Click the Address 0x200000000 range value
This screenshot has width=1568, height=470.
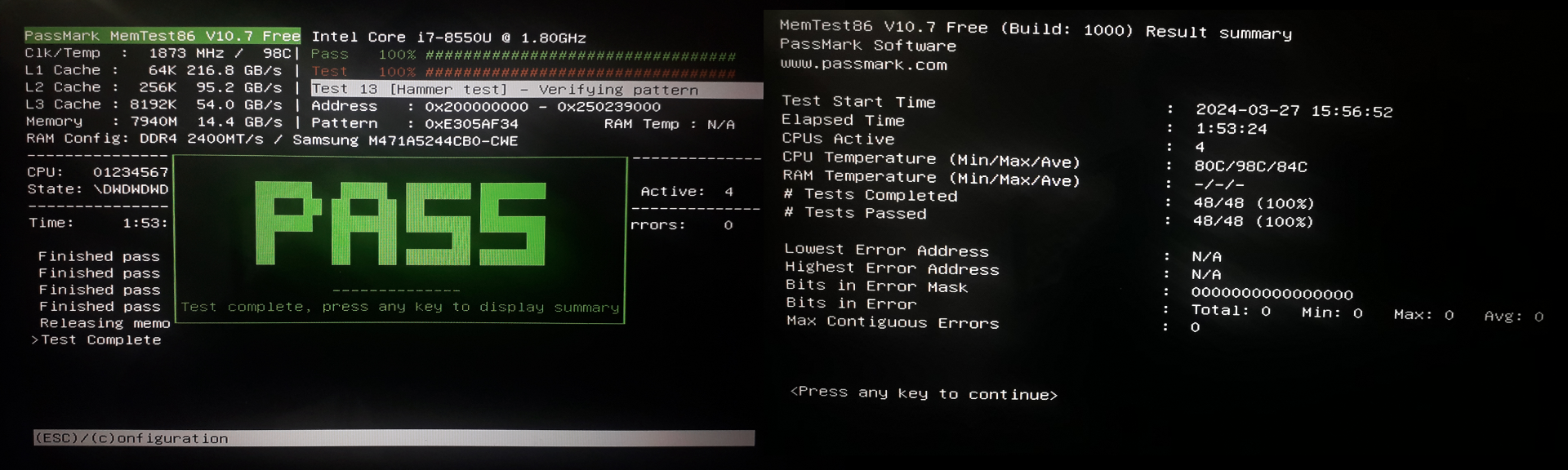pyautogui.click(x=542, y=107)
